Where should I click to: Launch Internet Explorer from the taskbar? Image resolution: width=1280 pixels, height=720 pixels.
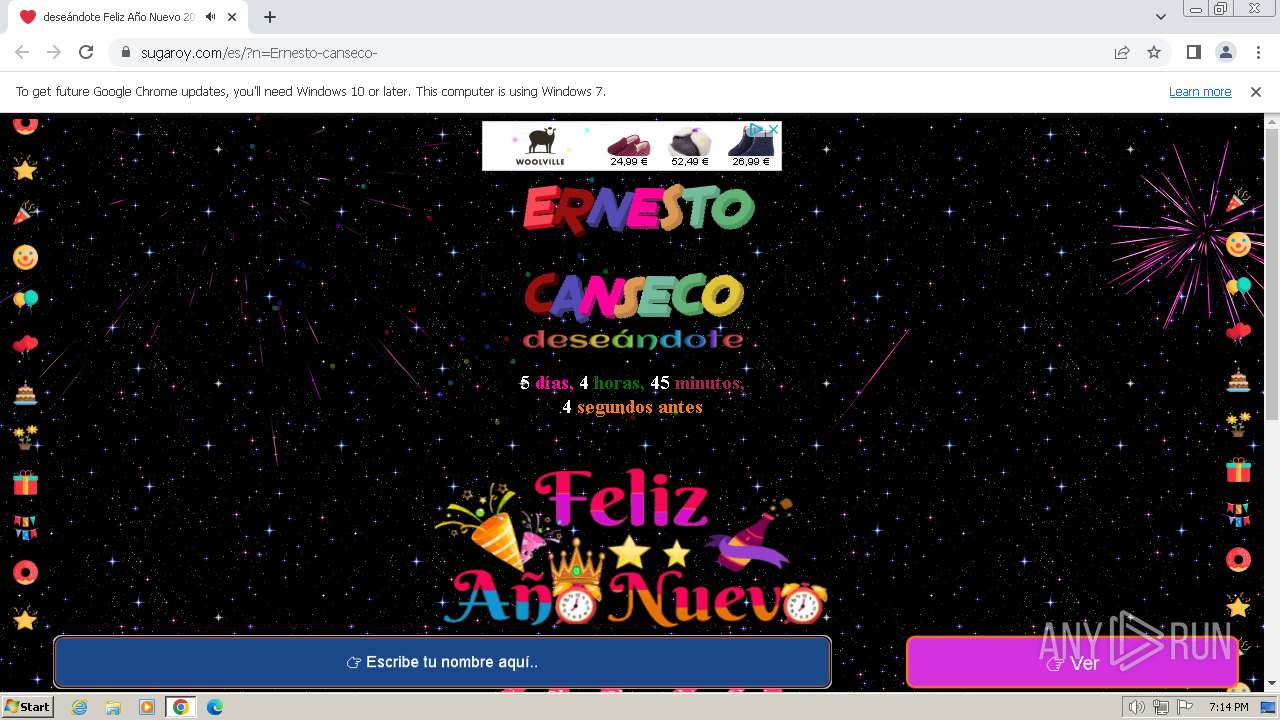point(80,707)
